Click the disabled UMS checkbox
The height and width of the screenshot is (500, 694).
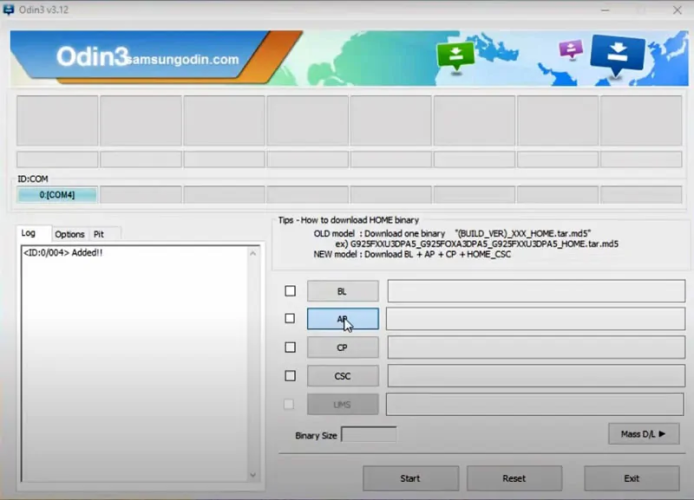(289, 404)
